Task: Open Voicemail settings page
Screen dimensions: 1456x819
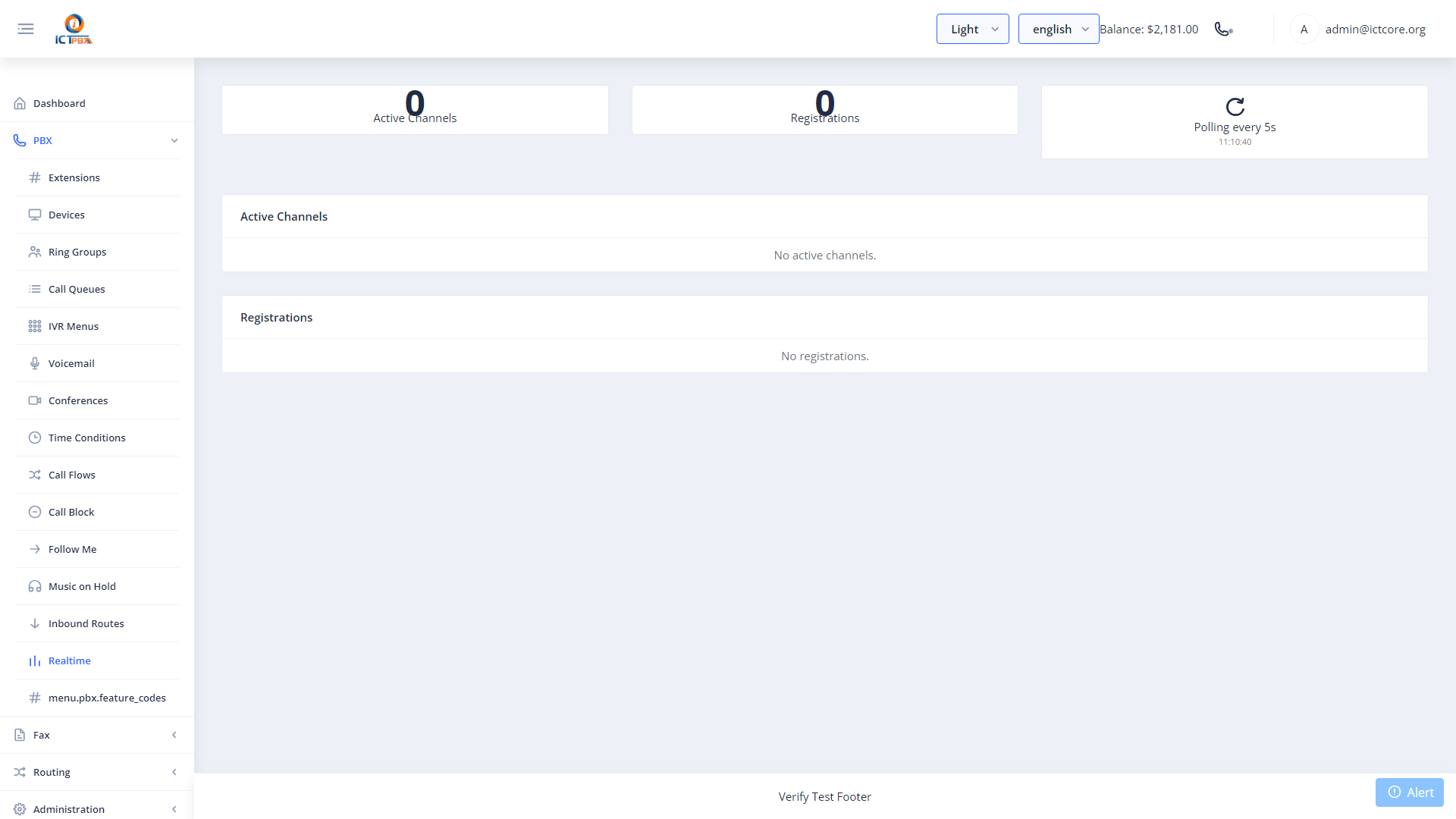Action: pos(97,363)
